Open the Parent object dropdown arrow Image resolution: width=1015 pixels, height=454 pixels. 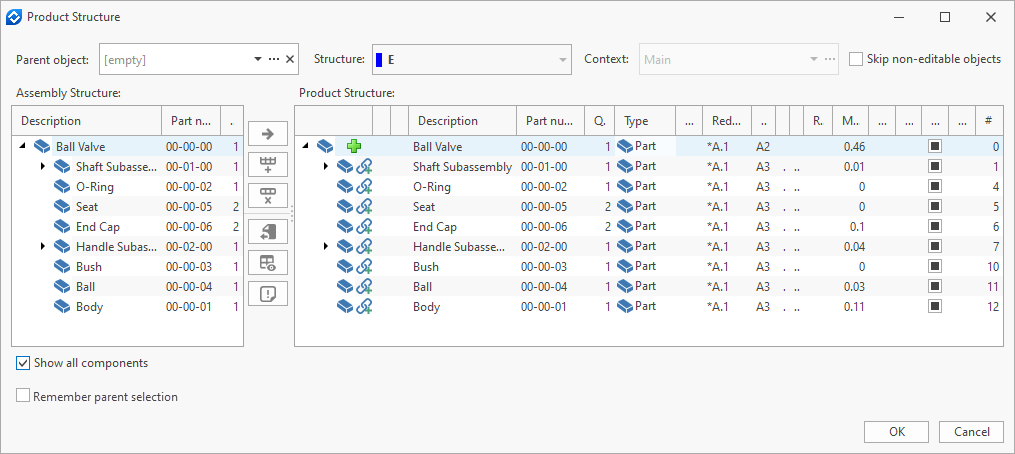coord(258,60)
